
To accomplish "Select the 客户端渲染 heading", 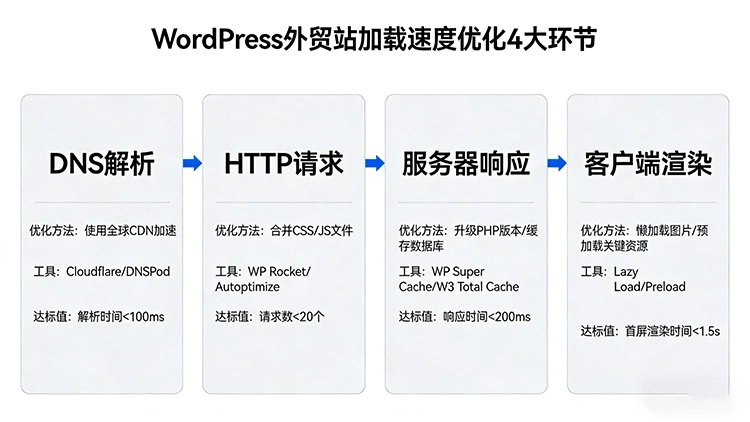I will tap(648, 163).
